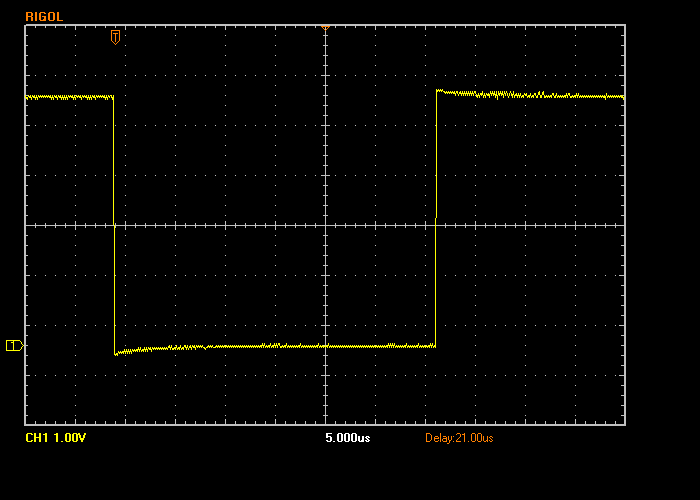Click where rising edge crosses the horizontal center axis
Image resolution: width=700 pixels, height=500 pixels.
click(436, 225)
